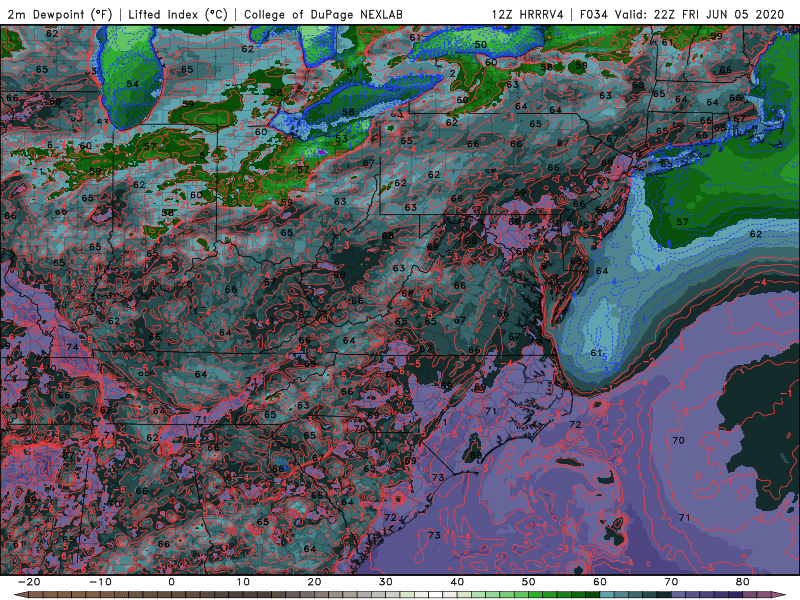Click the 50 label on the color scale

click(x=529, y=582)
